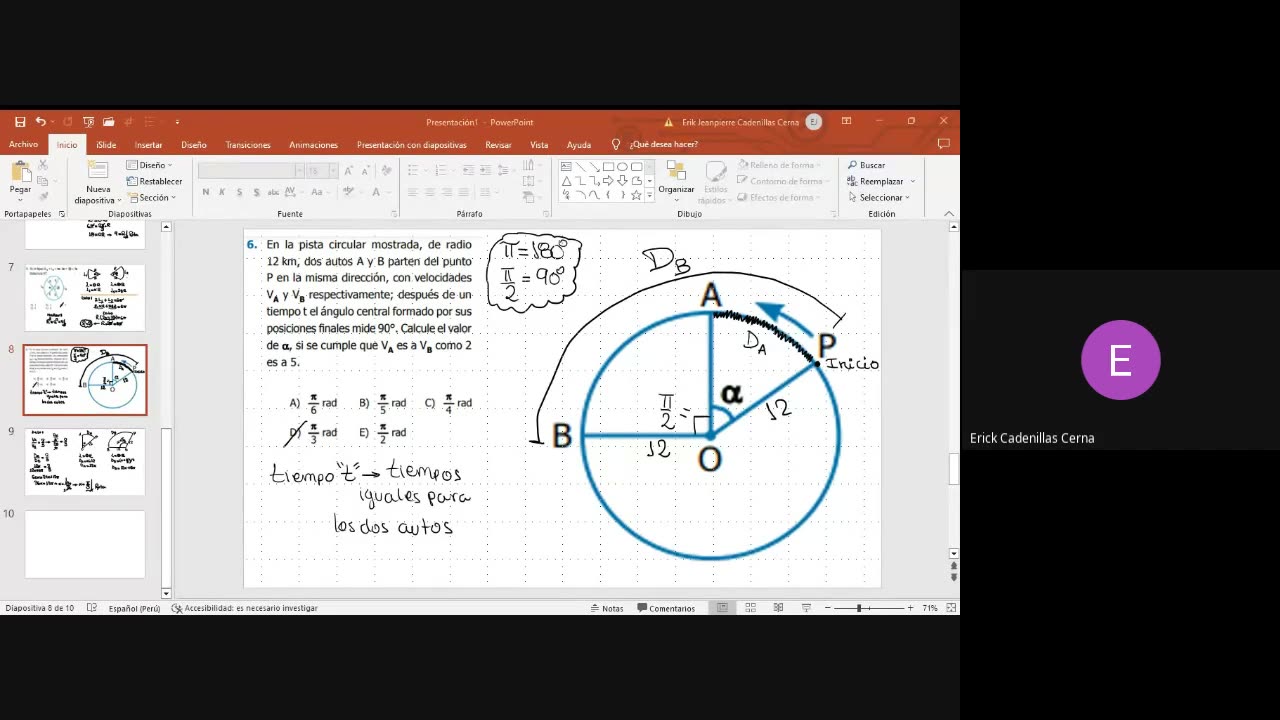Screen dimensions: 1280x720
Task: Toggle italic (K) formatting
Action: (x=222, y=192)
